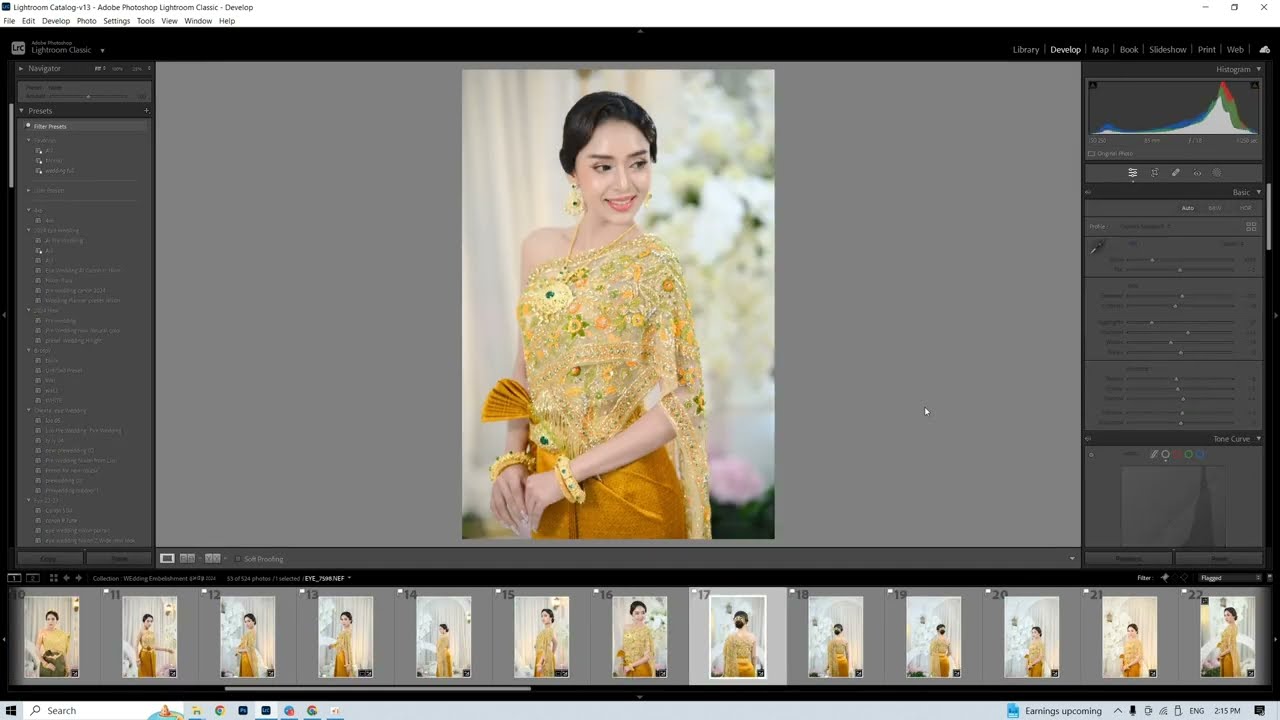
Task: Apply Auto tone in Basic panel
Action: (1188, 208)
